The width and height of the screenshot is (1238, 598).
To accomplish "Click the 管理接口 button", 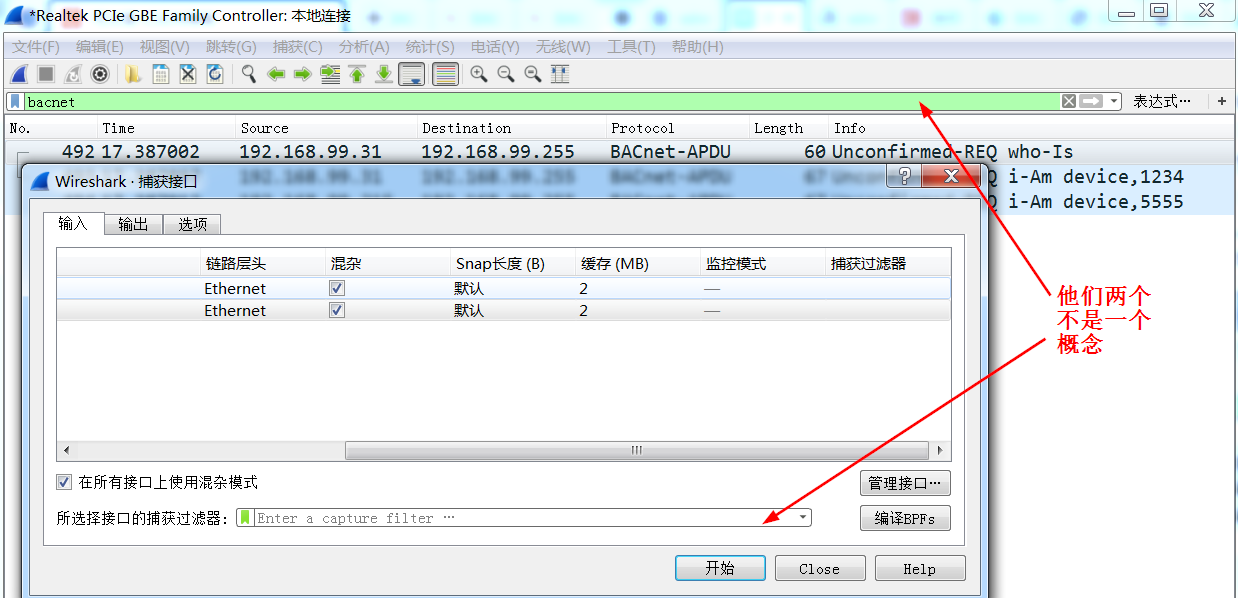I will pyautogui.click(x=905, y=483).
